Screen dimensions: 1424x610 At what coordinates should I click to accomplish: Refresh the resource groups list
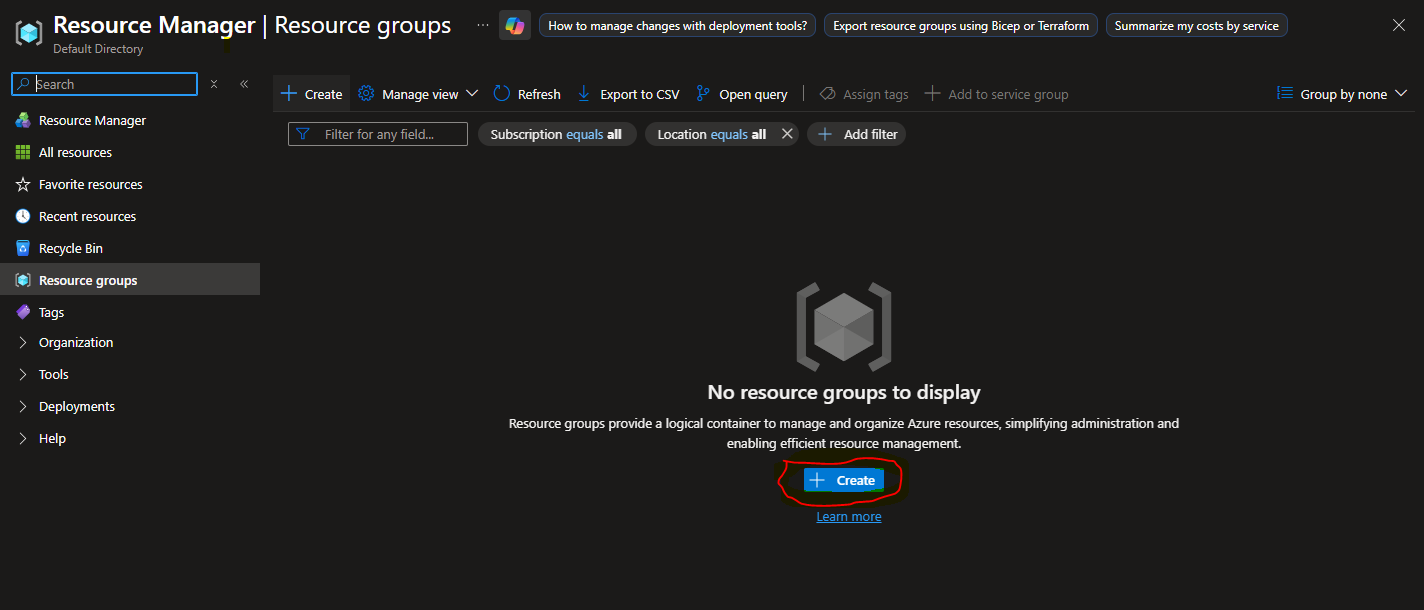(527, 94)
